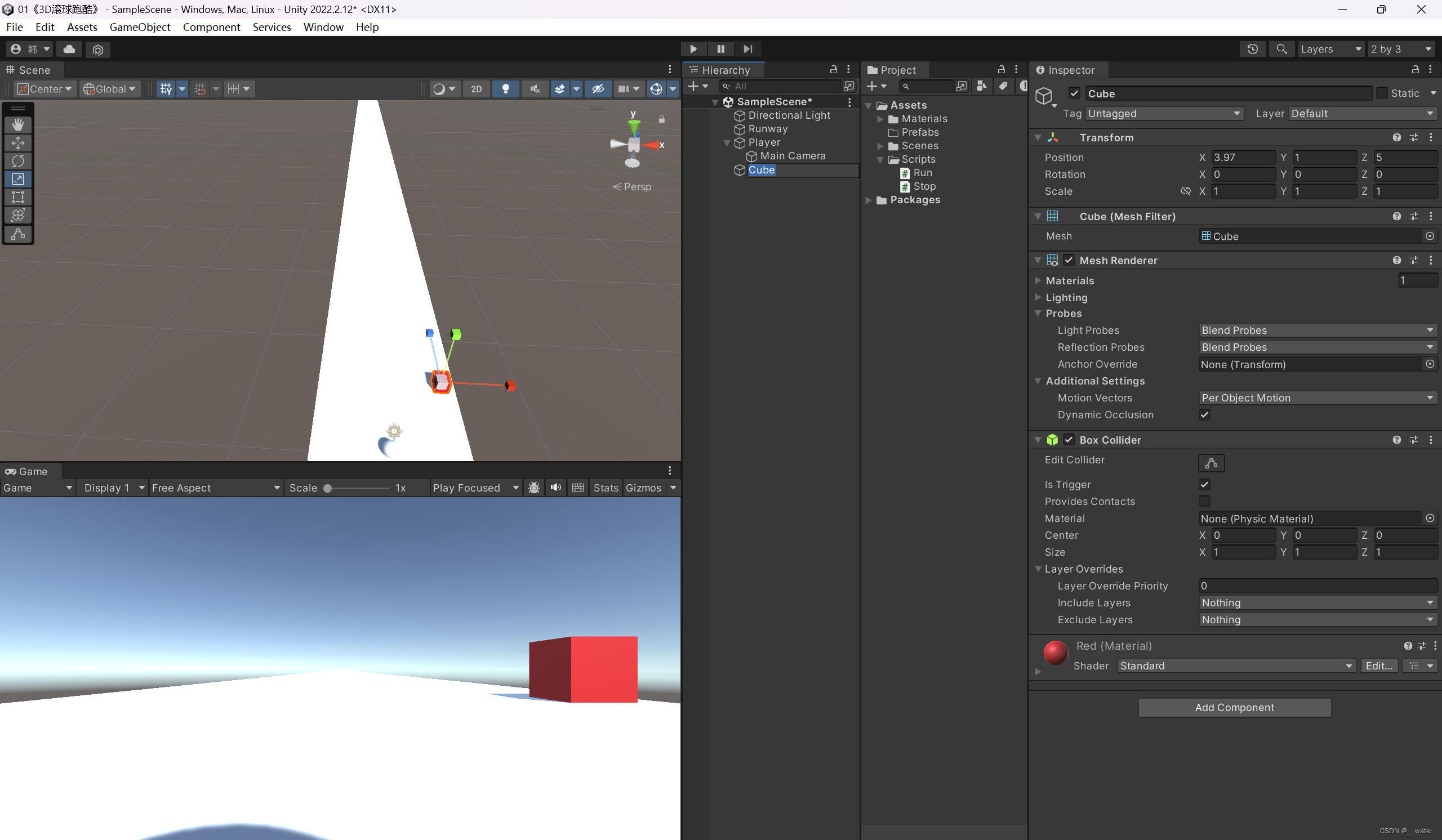Viewport: 1442px width, 840px height.
Task: Open the Light Probes dropdown
Action: 1317,330
